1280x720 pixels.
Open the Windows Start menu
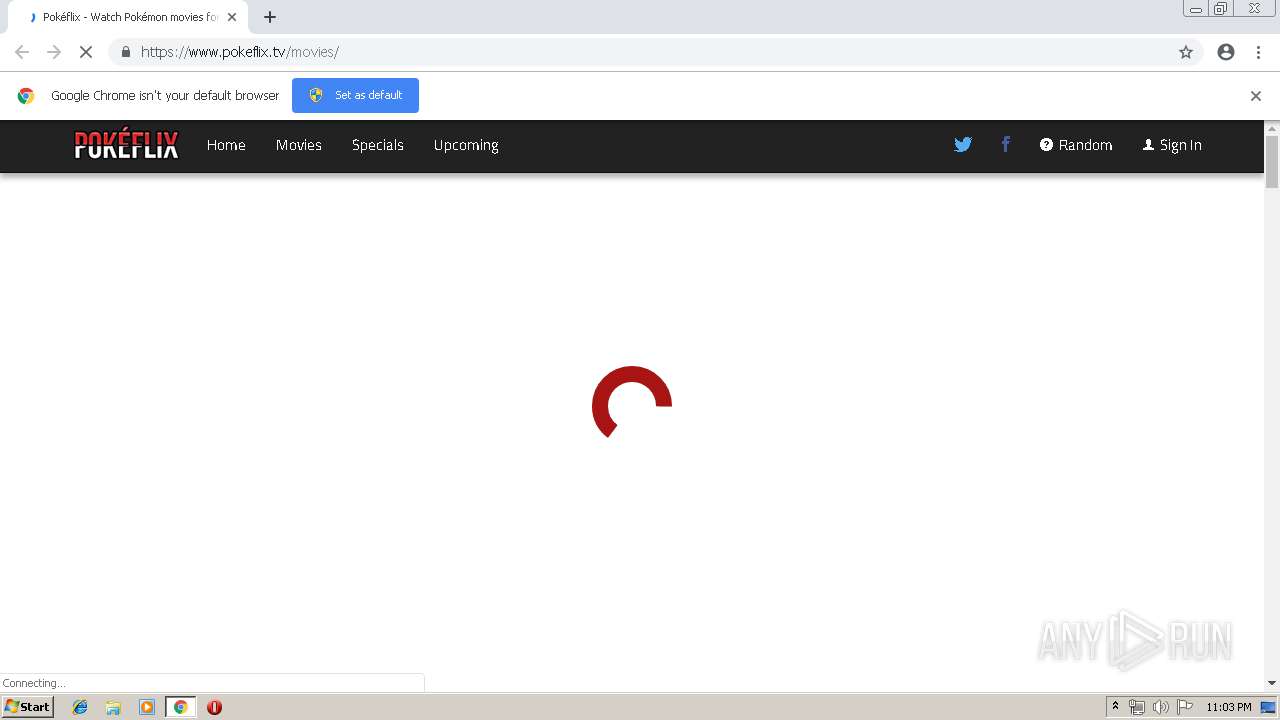click(27, 707)
